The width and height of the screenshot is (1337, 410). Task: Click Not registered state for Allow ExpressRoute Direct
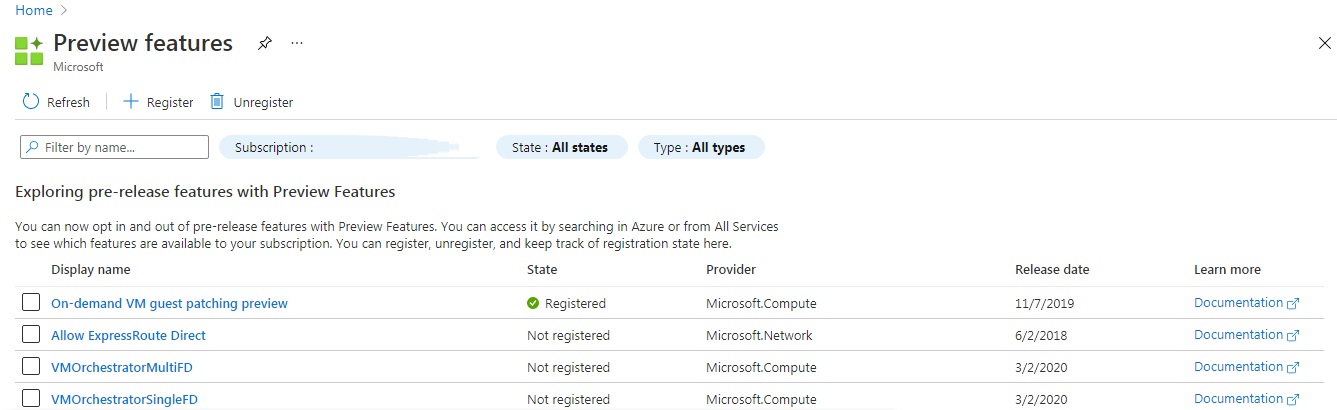click(x=568, y=335)
